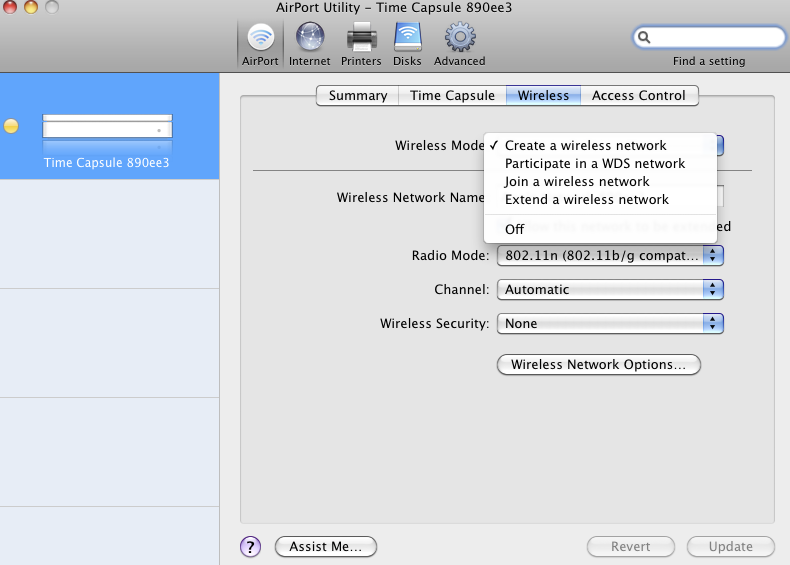The height and width of the screenshot is (565, 790).
Task: Open the Internet settings globe icon
Action: click(x=309, y=37)
